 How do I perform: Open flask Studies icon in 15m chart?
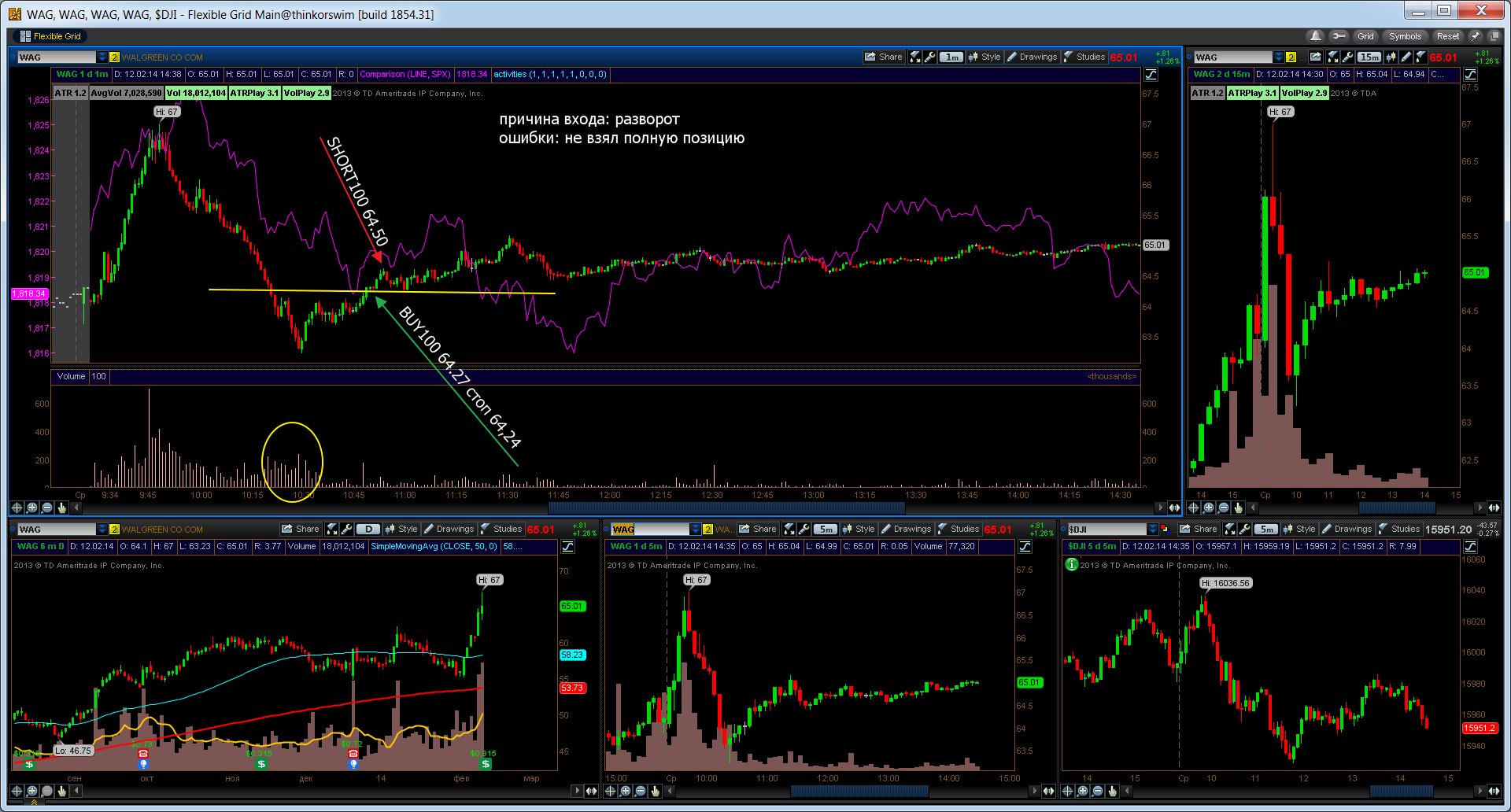coord(1420,57)
